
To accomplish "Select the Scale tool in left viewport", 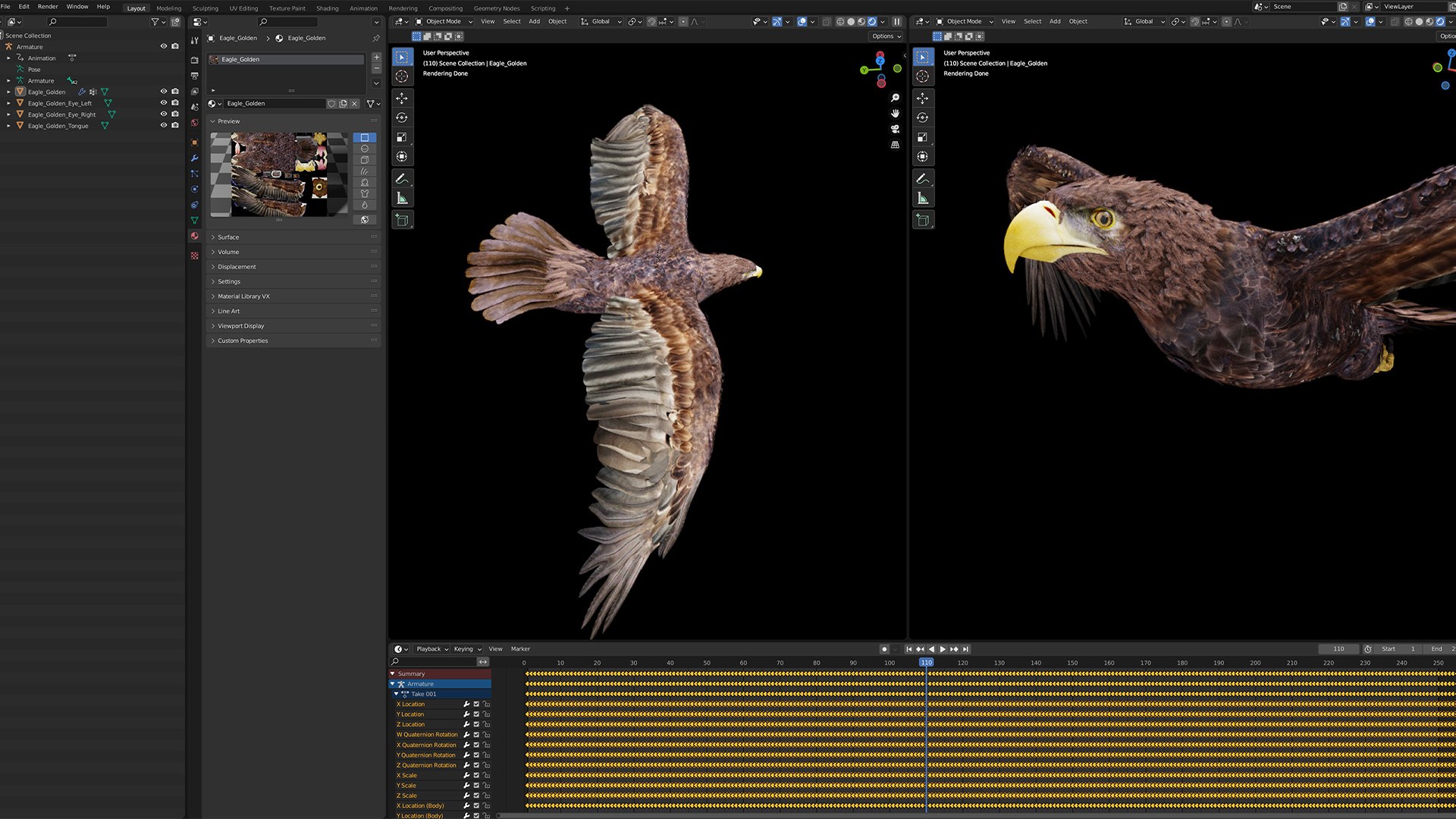I will coord(402,137).
